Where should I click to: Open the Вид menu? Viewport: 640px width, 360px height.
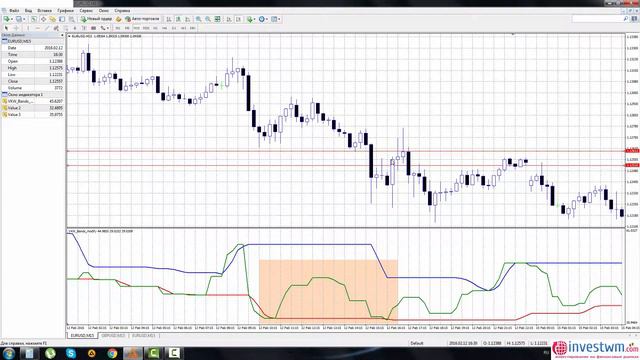(28, 11)
